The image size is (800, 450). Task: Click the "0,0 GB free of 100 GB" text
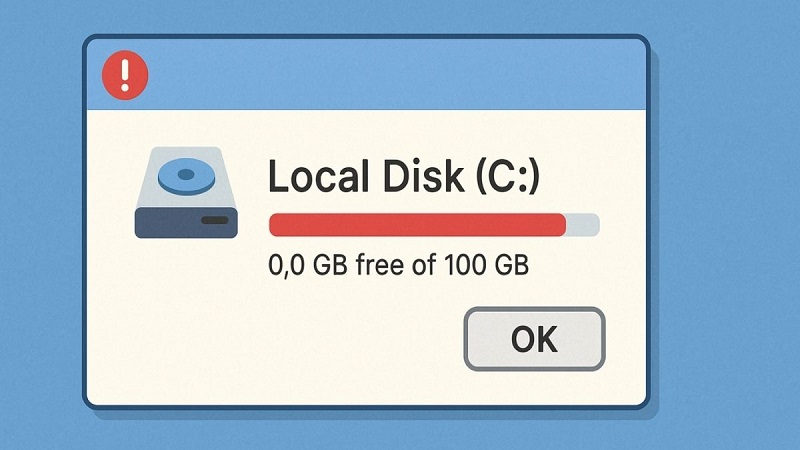(398, 266)
